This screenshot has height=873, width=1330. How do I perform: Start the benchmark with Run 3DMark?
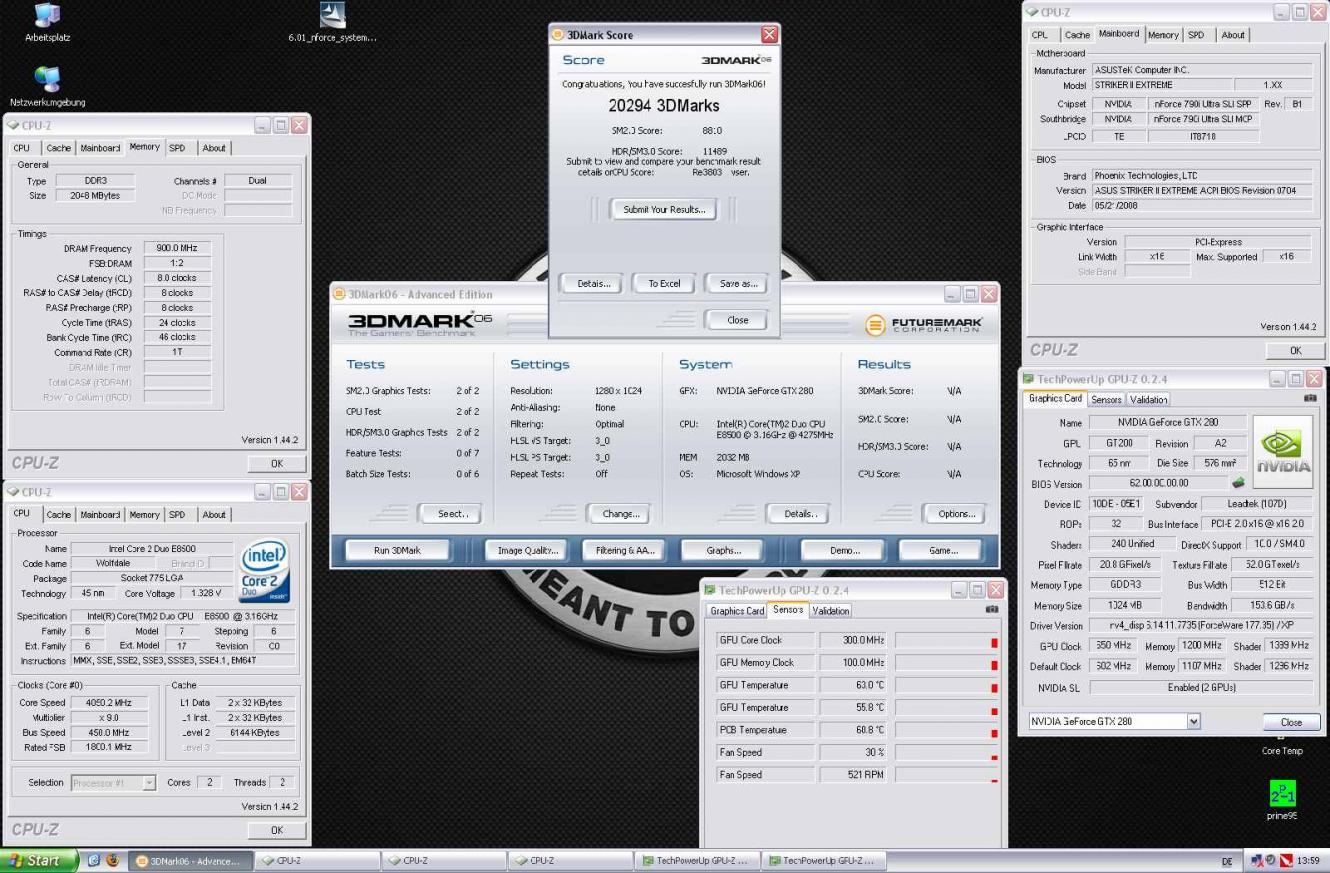pos(397,550)
